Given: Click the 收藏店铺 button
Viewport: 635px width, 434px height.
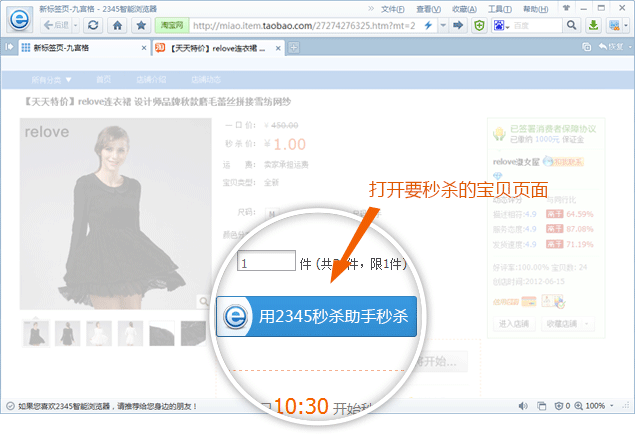Looking at the screenshot, I should click(x=561, y=324).
